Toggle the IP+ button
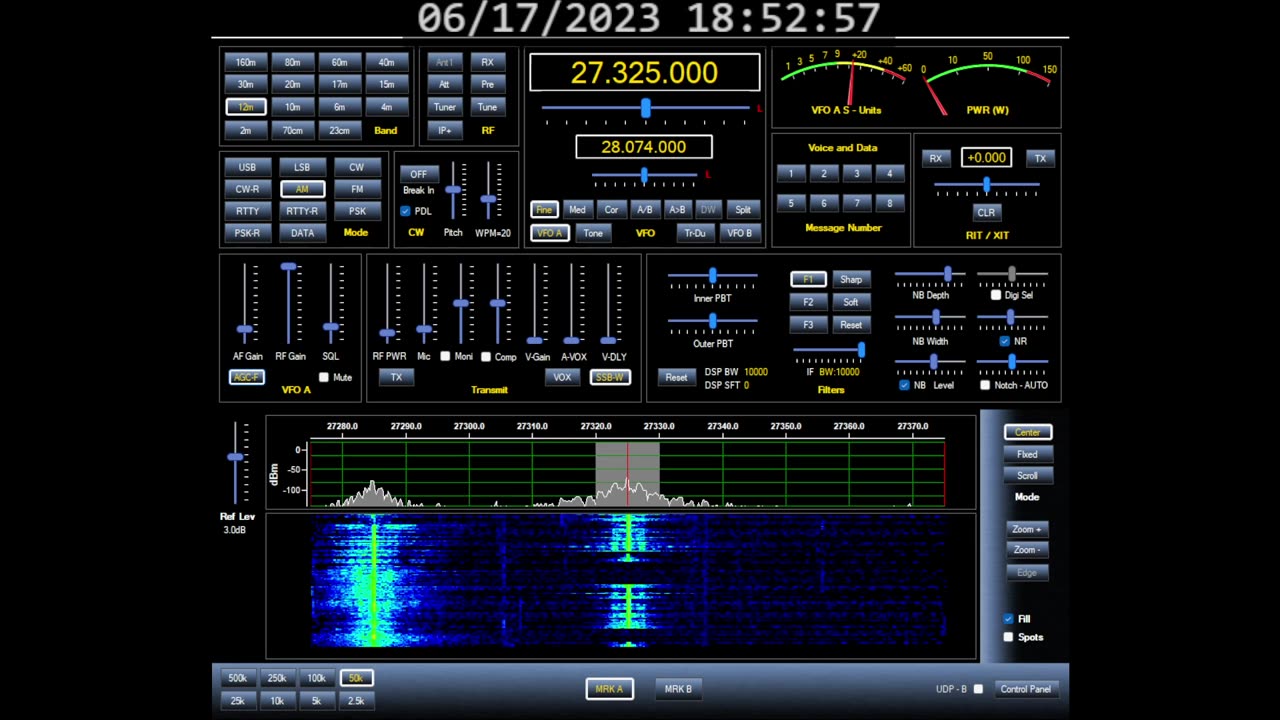 tap(444, 130)
